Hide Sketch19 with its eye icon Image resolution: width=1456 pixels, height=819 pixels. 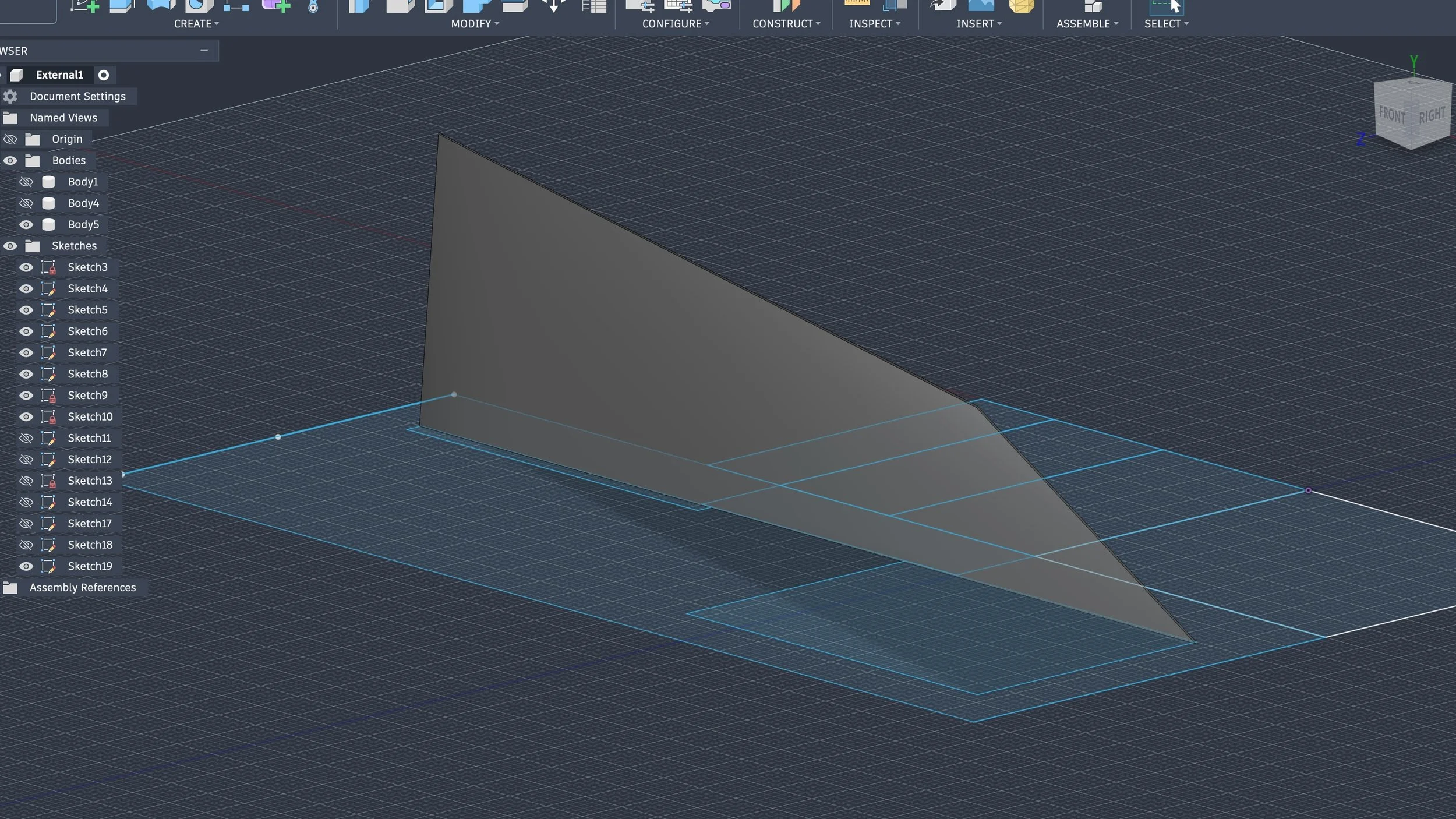pos(26,566)
